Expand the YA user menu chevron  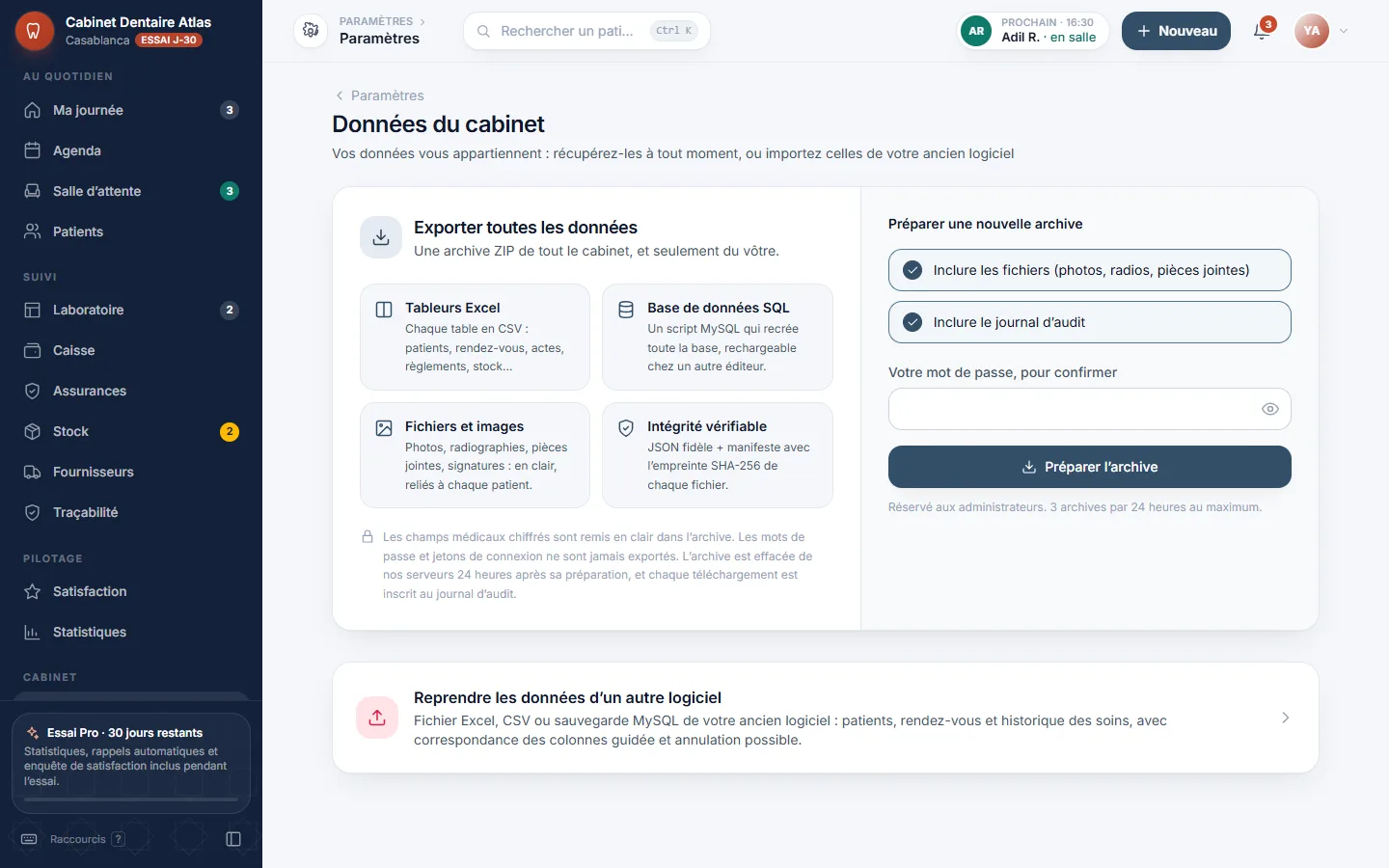pyautogui.click(x=1344, y=31)
